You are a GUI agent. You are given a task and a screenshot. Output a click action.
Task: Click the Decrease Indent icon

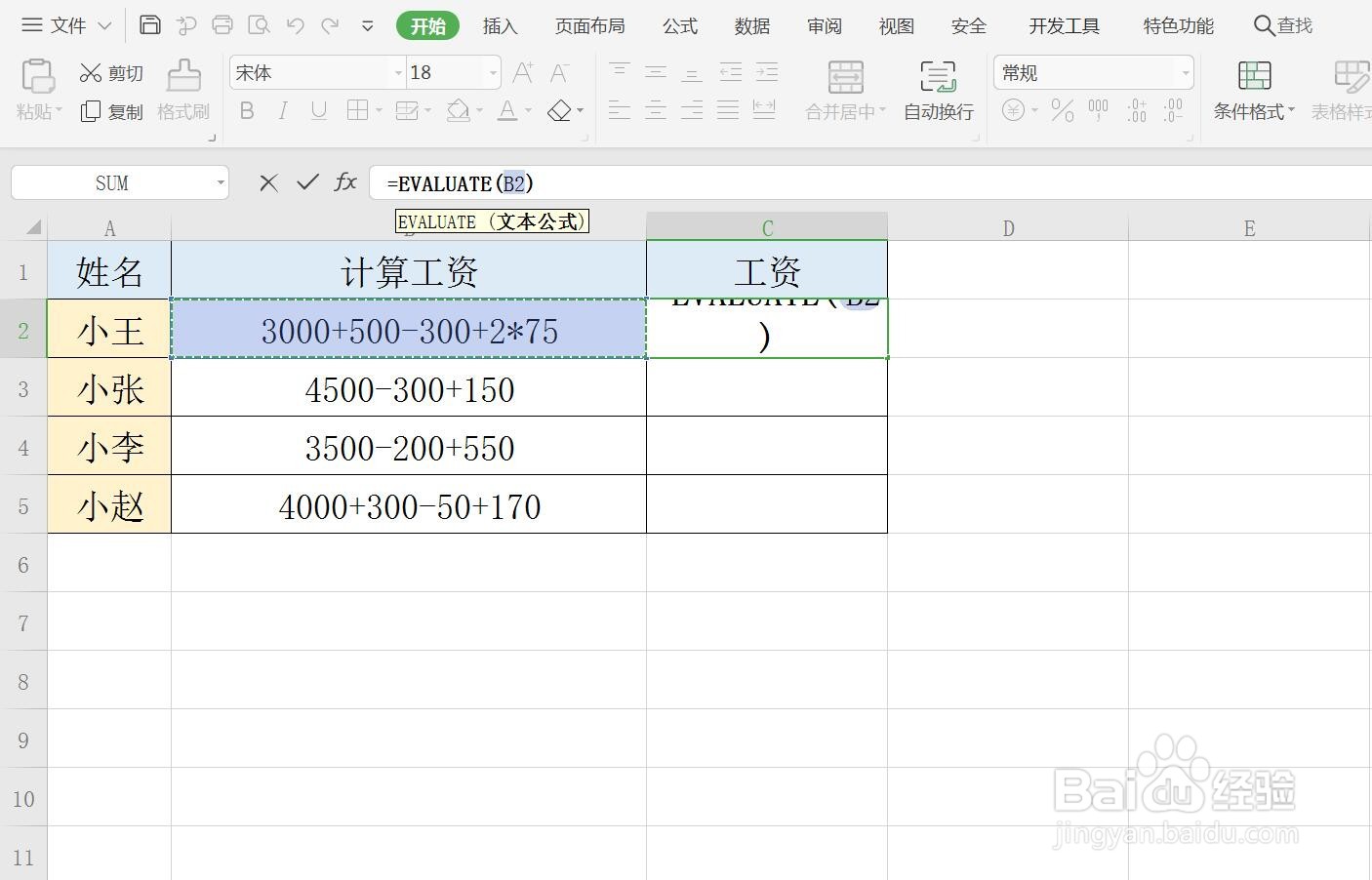pos(730,71)
